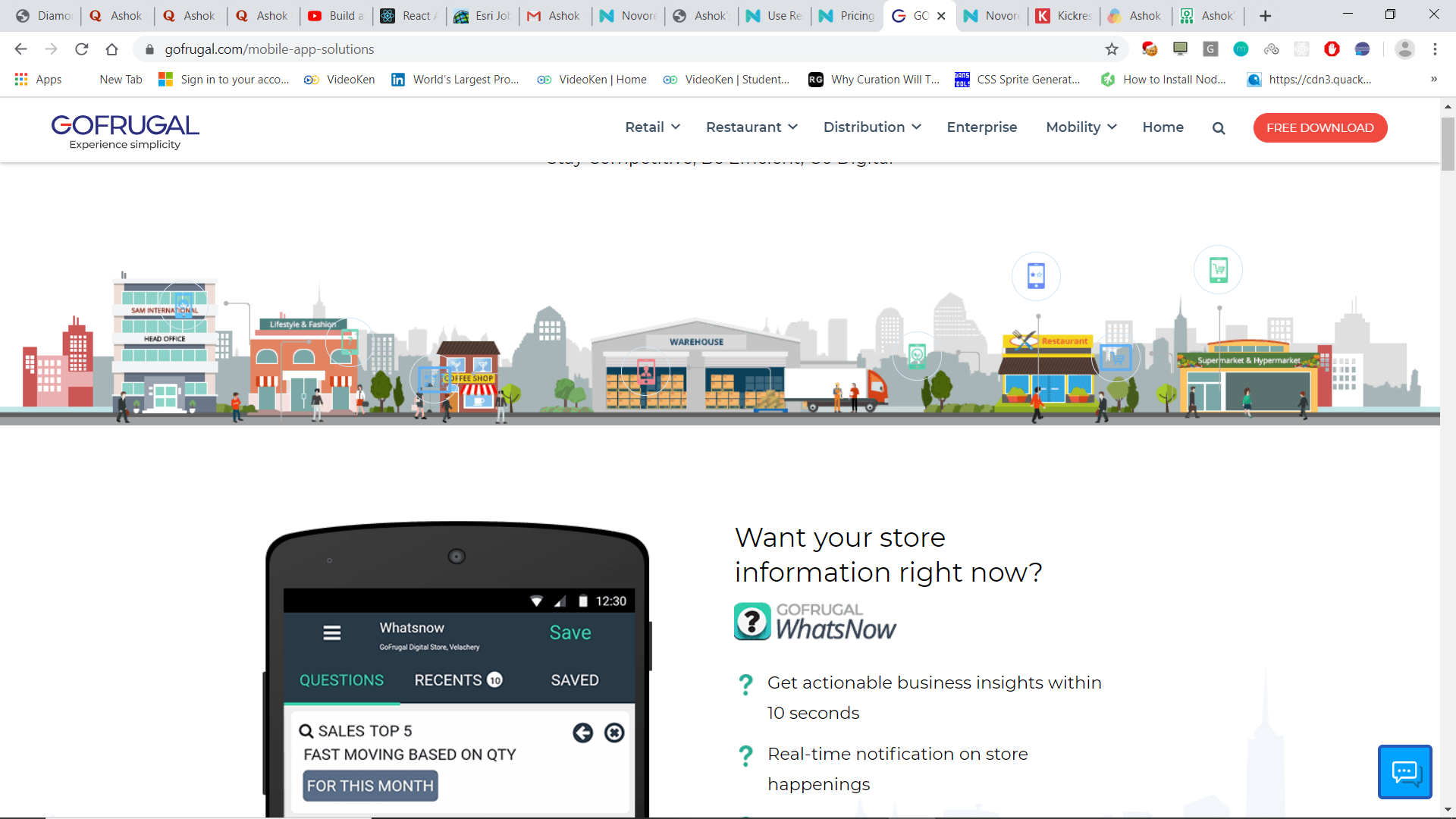Open the Home nav item

(x=1163, y=127)
